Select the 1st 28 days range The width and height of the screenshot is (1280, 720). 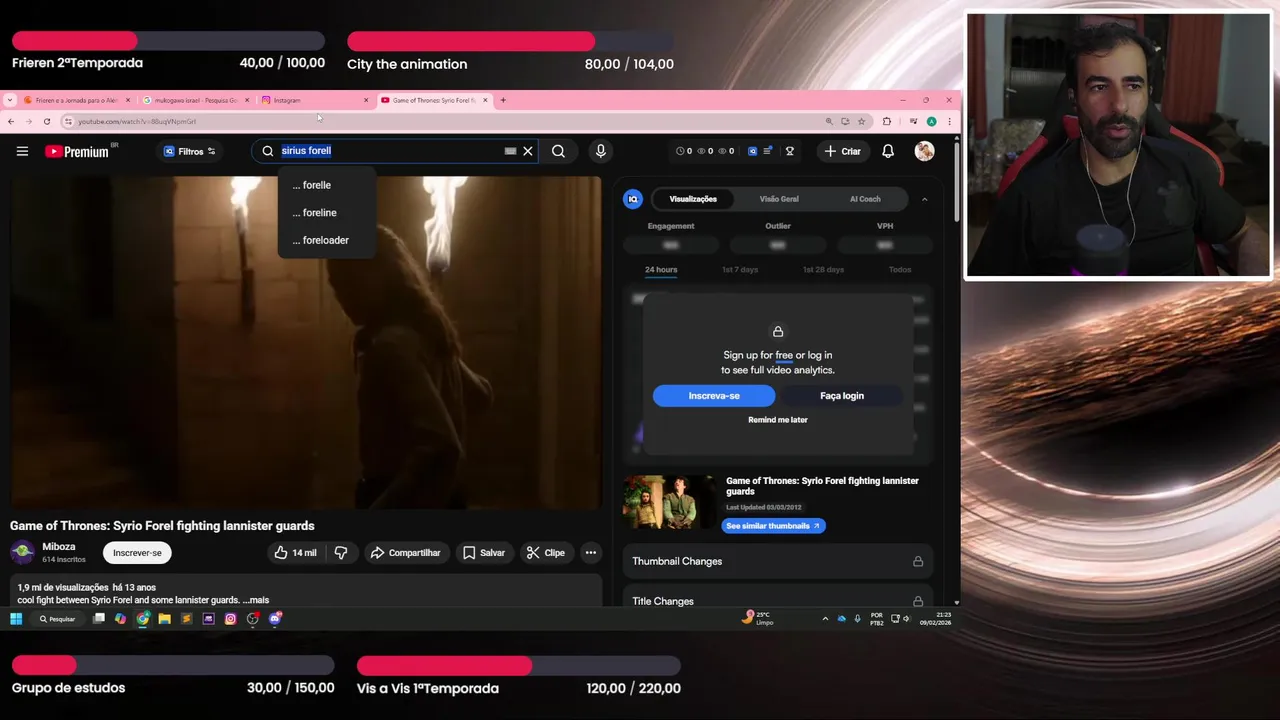(x=823, y=270)
